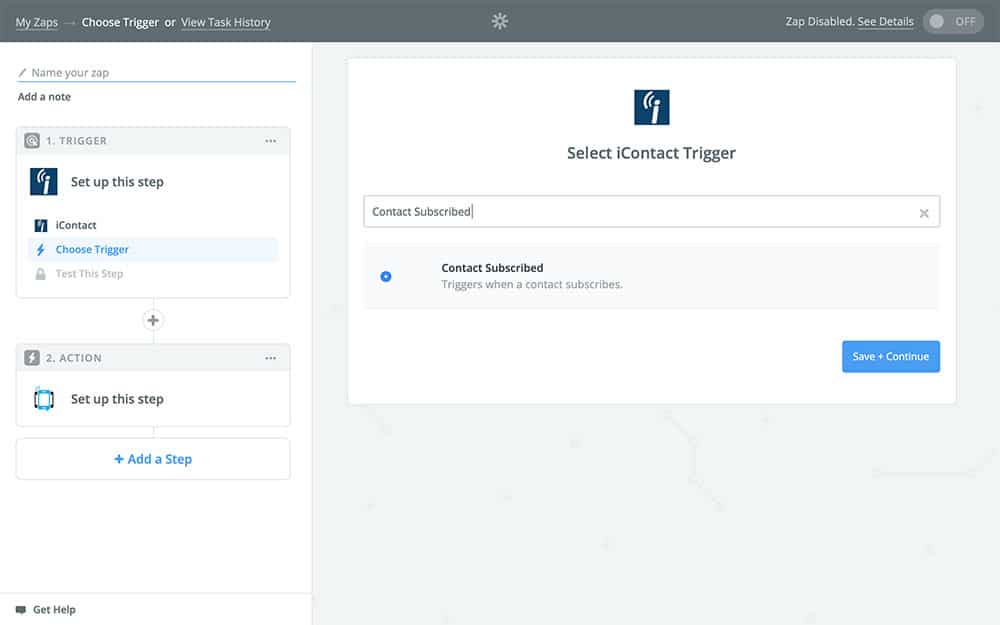The image size is (1000, 625).
Task: Click the Name your zap field
Action: (x=160, y=73)
